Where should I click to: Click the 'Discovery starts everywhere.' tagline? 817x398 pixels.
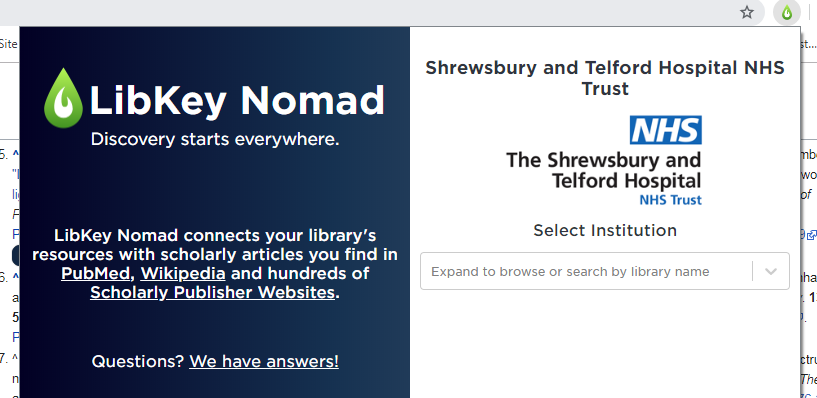(215, 140)
